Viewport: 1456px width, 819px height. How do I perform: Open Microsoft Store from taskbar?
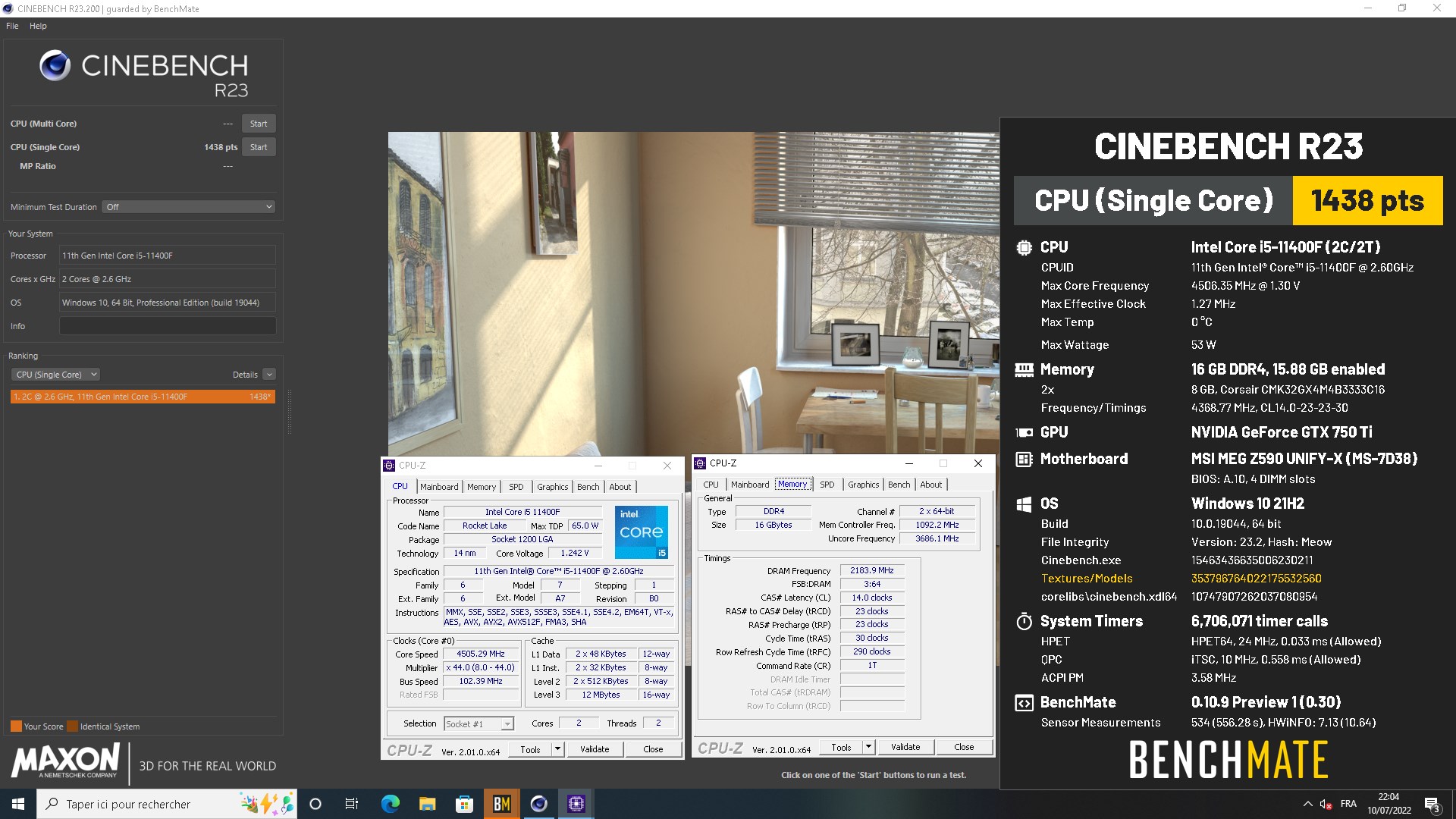tap(464, 804)
